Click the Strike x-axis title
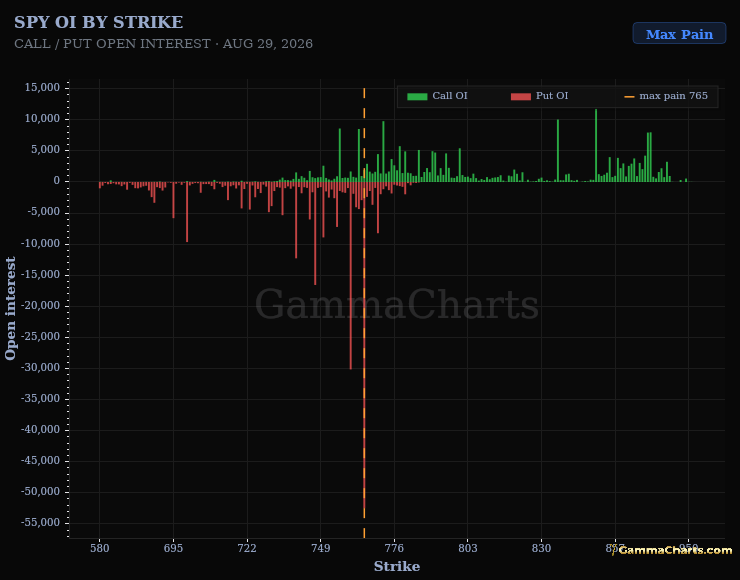The height and width of the screenshot is (580, 740). (x=397, y=566)
